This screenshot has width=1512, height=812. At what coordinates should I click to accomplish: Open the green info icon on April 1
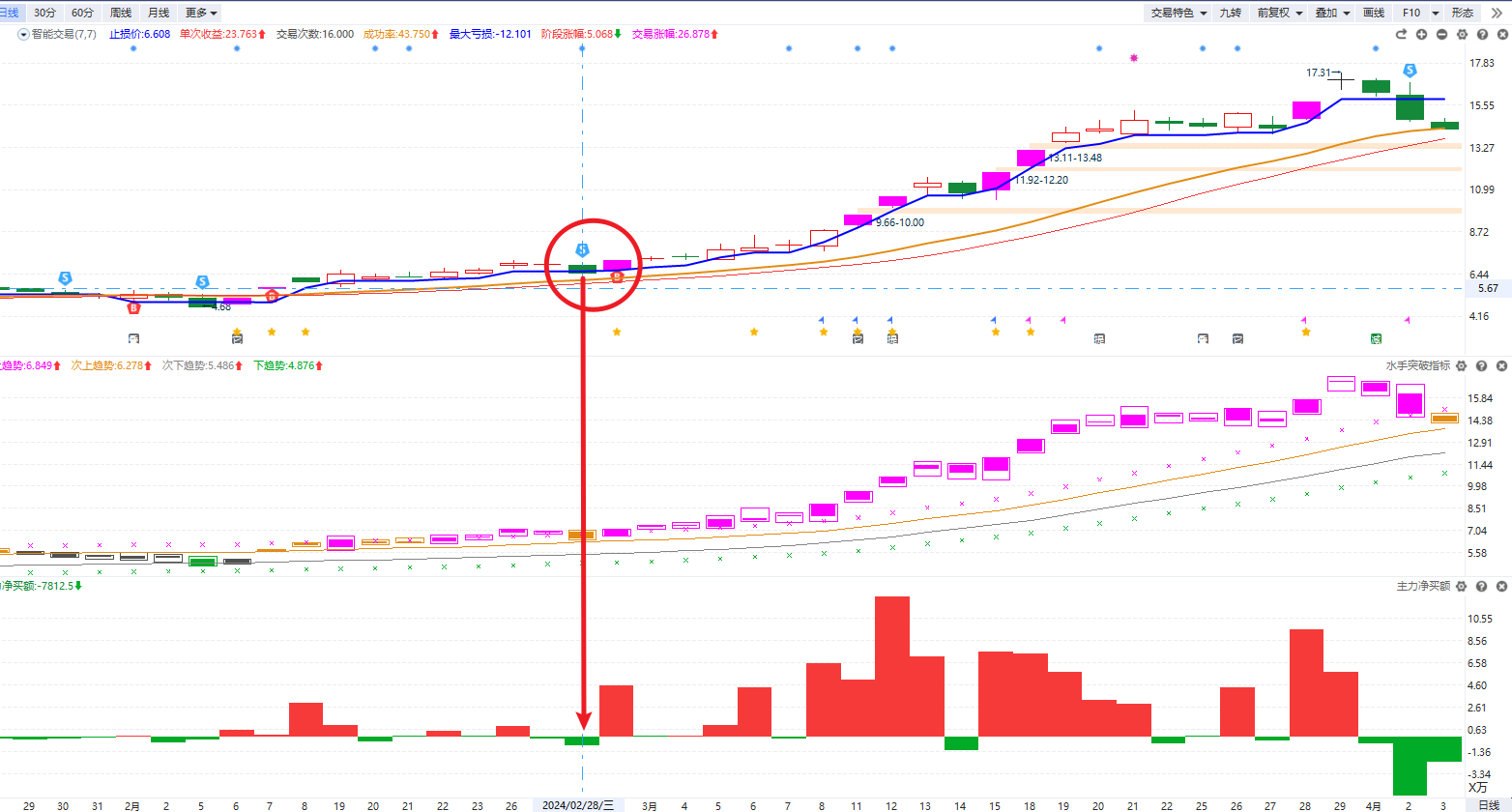tap(1376, 338)
